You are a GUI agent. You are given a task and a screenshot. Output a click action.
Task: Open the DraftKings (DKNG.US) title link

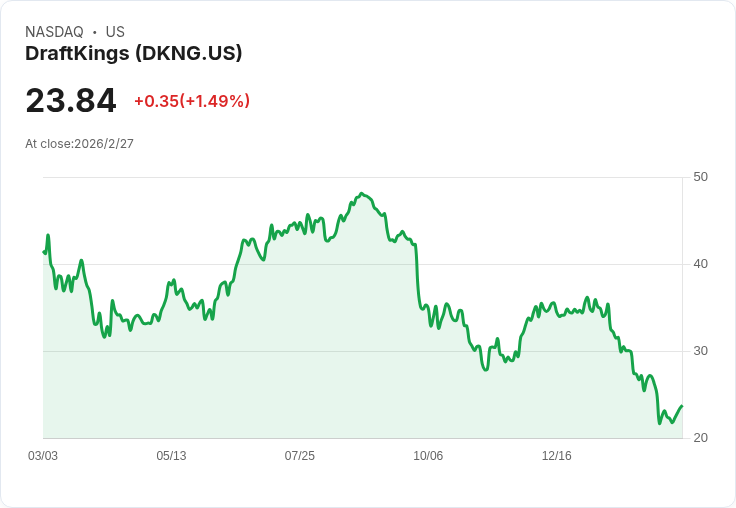pyautogui.click(x=134, y=54)
